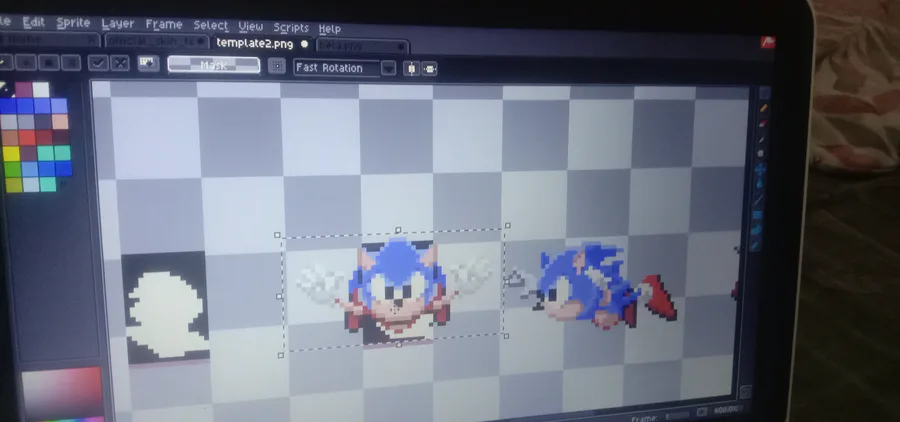Select the Zoom tool

tap(761, 154)
